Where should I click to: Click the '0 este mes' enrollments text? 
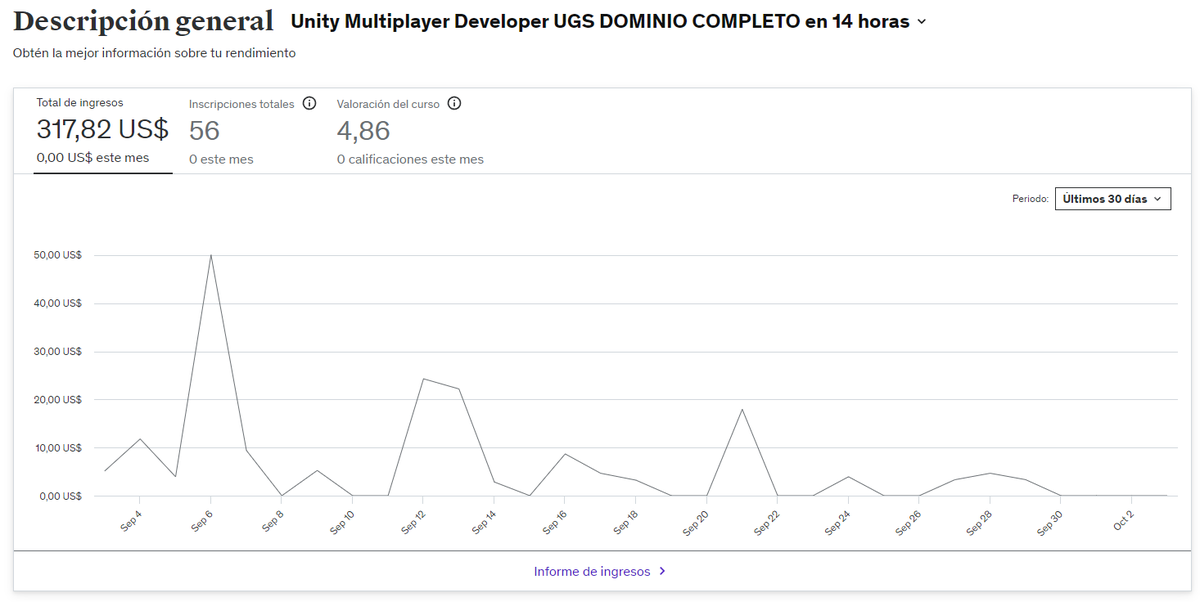click(x=221, y=159)
